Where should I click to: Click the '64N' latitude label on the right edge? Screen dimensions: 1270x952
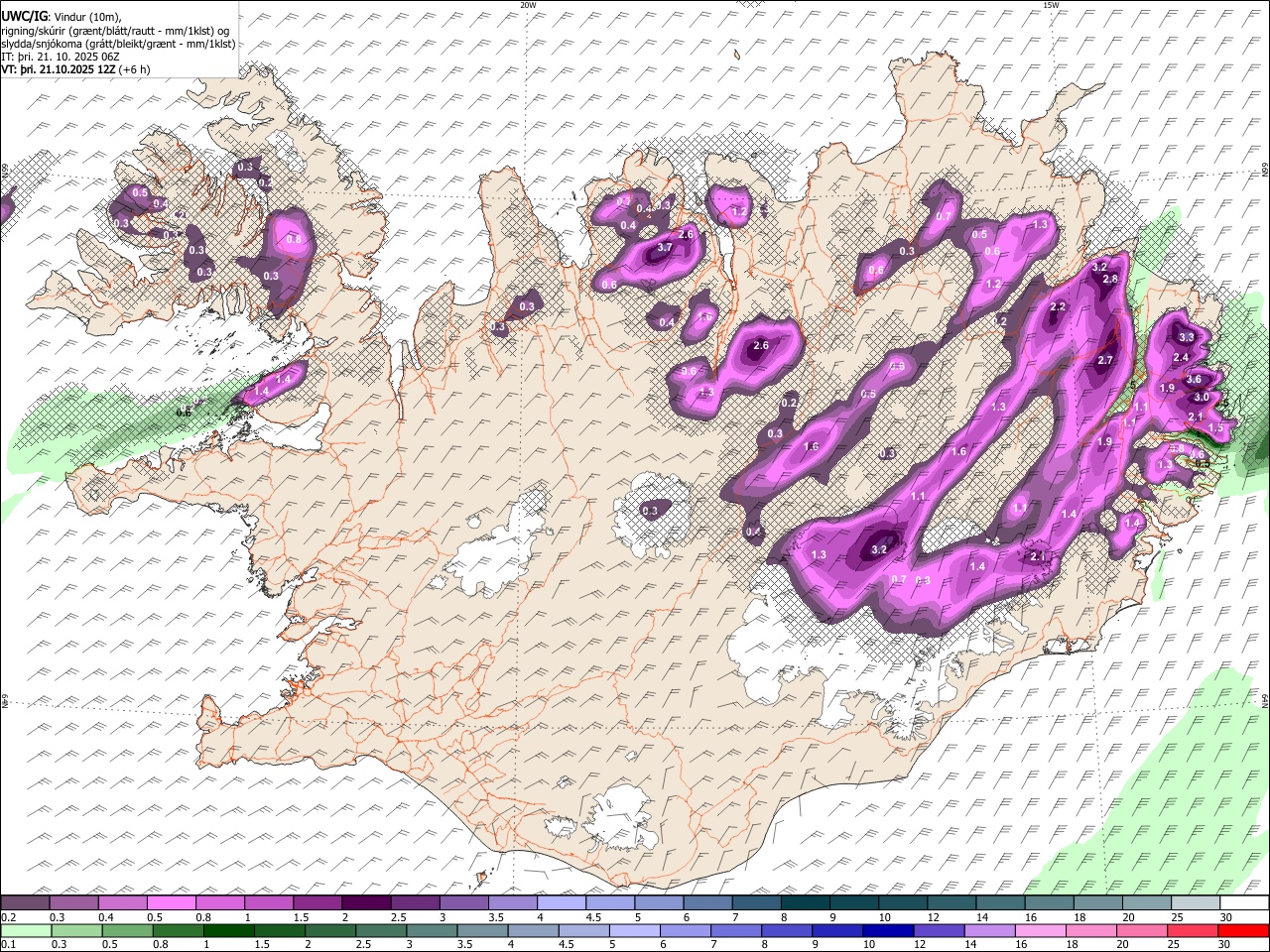coord(1265,700)
